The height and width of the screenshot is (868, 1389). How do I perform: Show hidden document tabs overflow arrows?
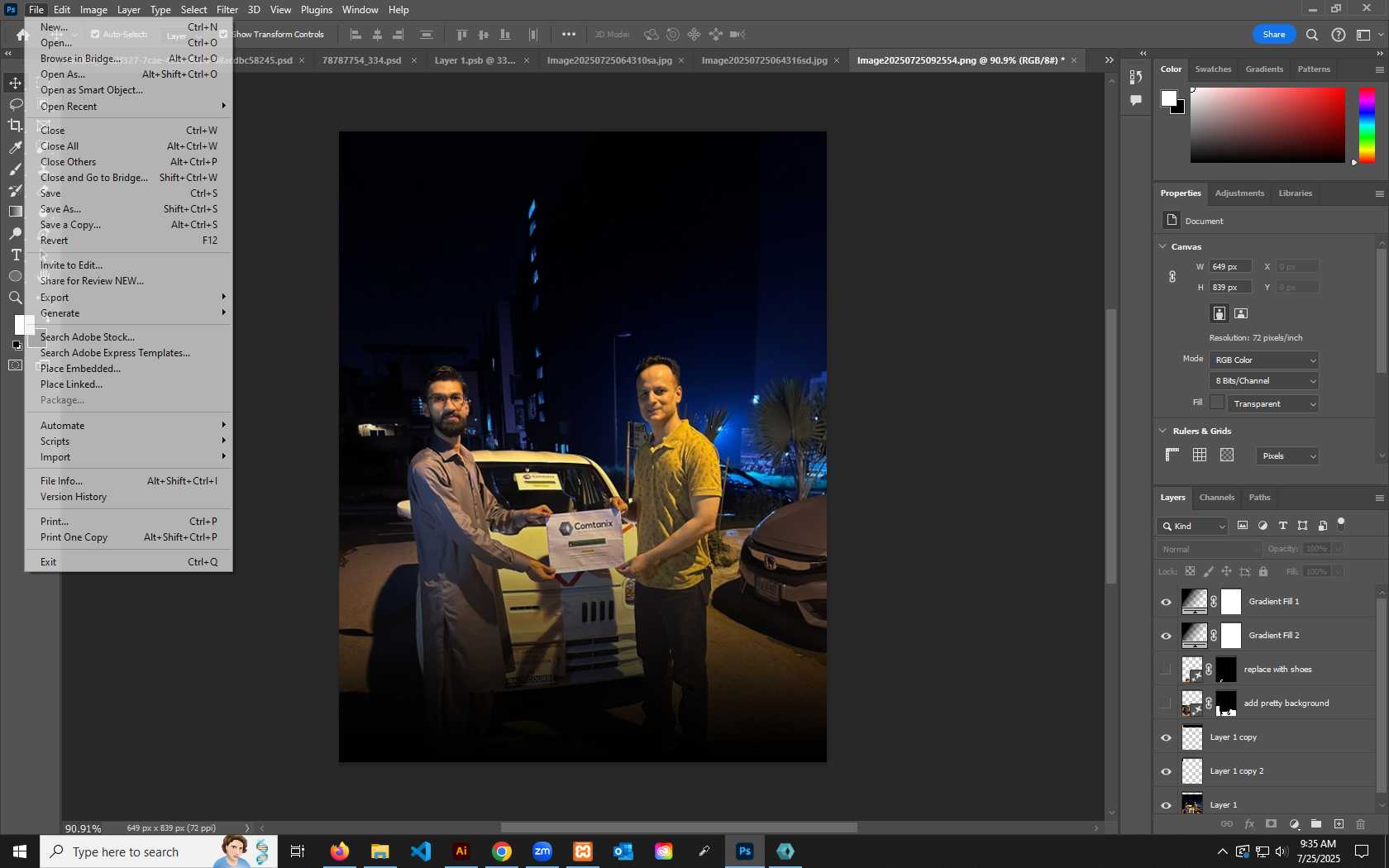click(x=1109, y=60)
